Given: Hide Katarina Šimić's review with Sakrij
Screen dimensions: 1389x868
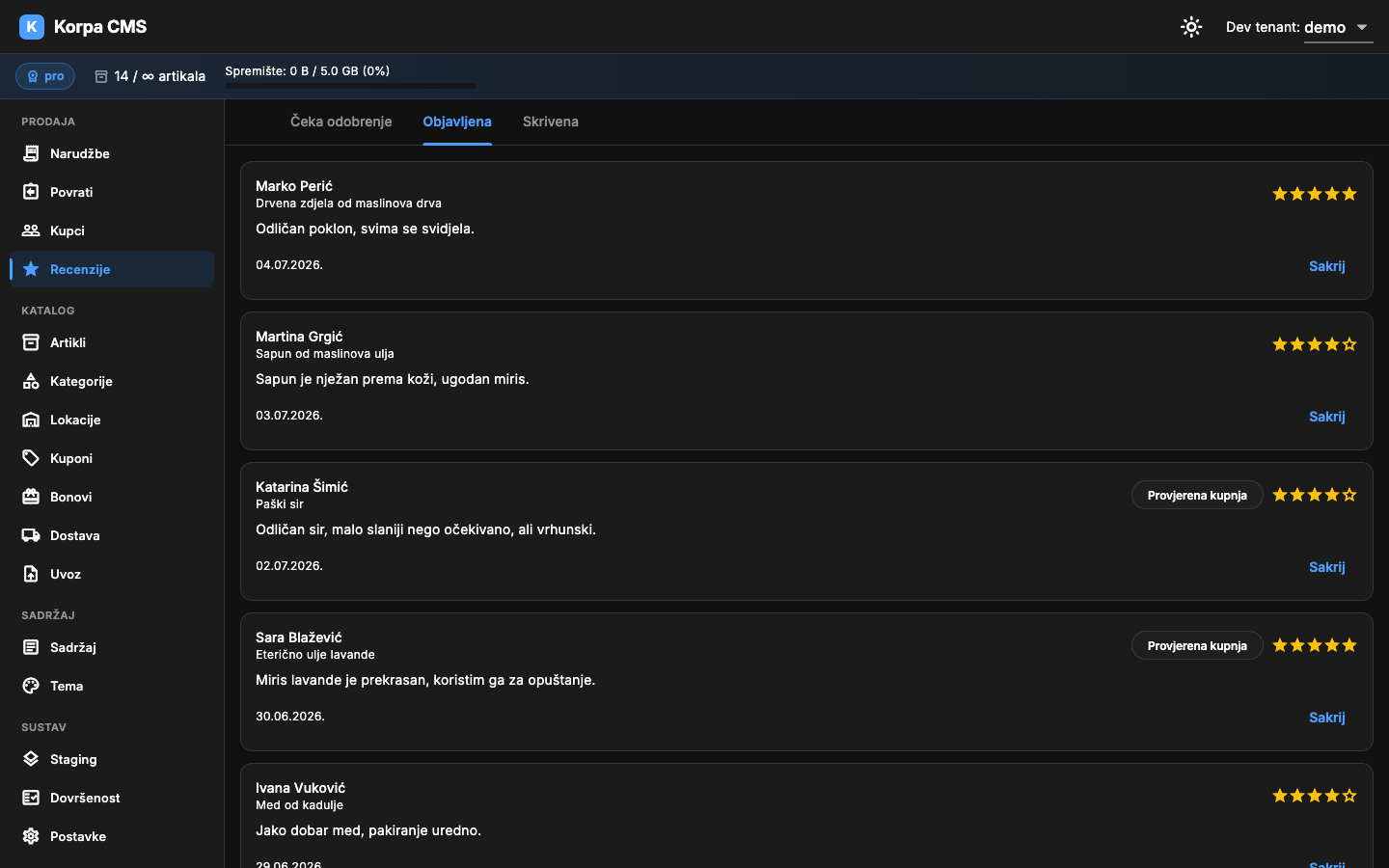Looking at the screenshot, I should (1326, 567).
